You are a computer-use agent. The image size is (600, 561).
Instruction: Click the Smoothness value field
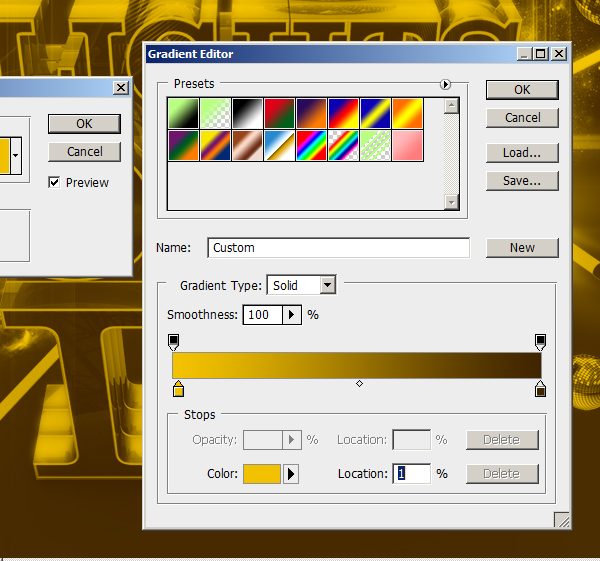click(263, 315)
